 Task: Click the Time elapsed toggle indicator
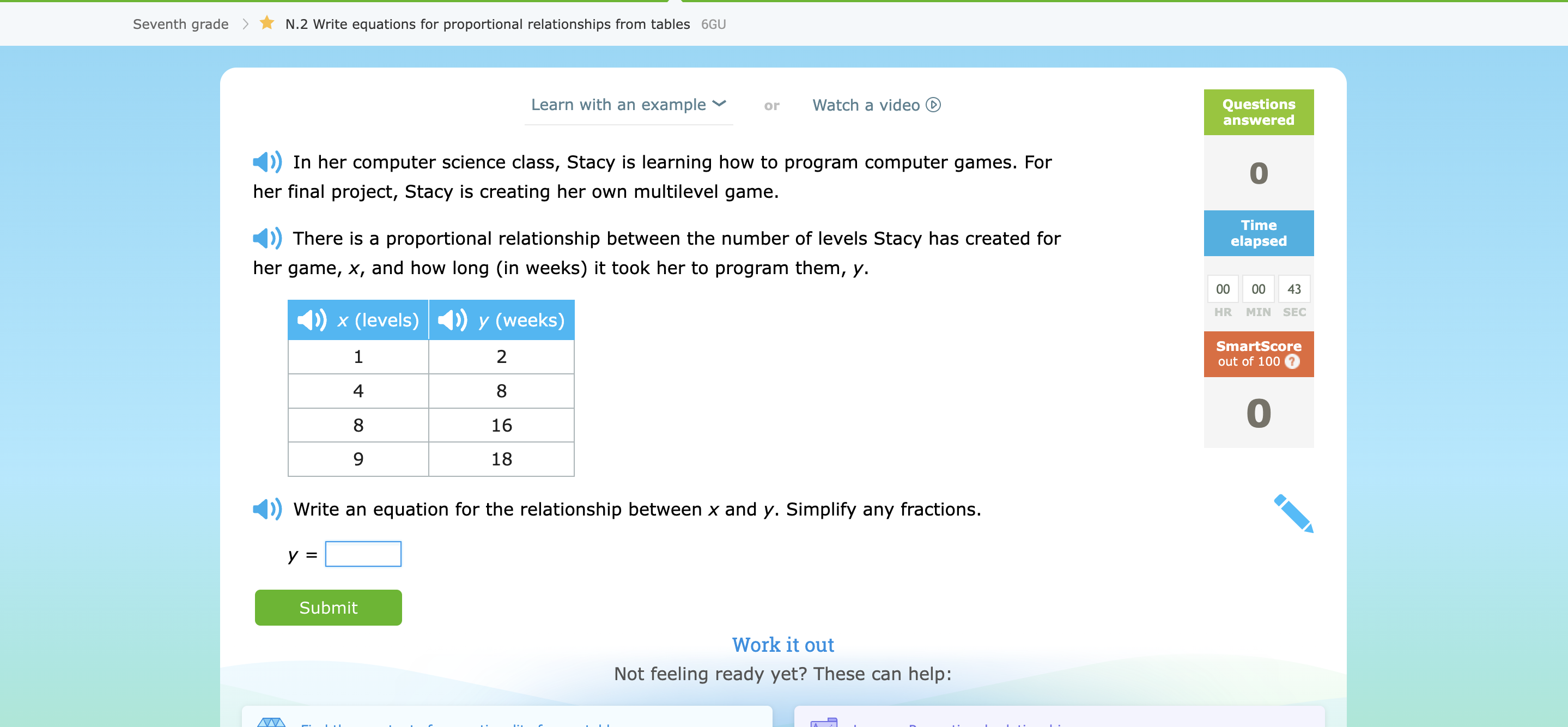1257,234
